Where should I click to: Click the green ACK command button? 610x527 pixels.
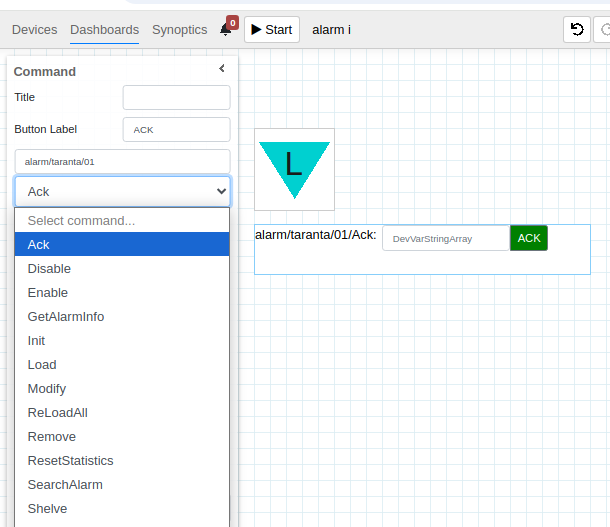point(529,238)
